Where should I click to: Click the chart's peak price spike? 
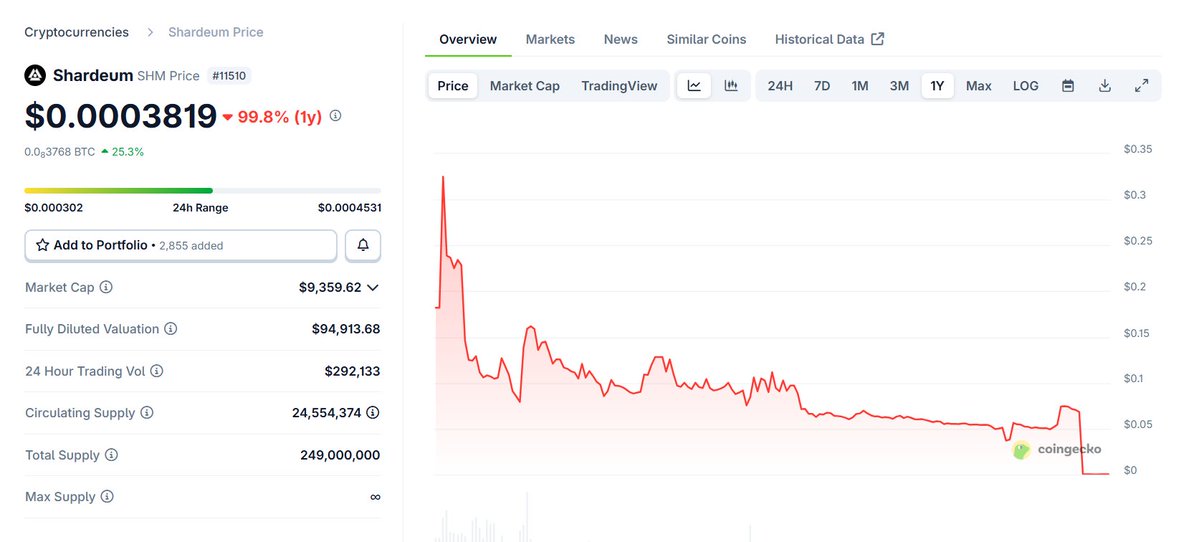coord(443,178)
